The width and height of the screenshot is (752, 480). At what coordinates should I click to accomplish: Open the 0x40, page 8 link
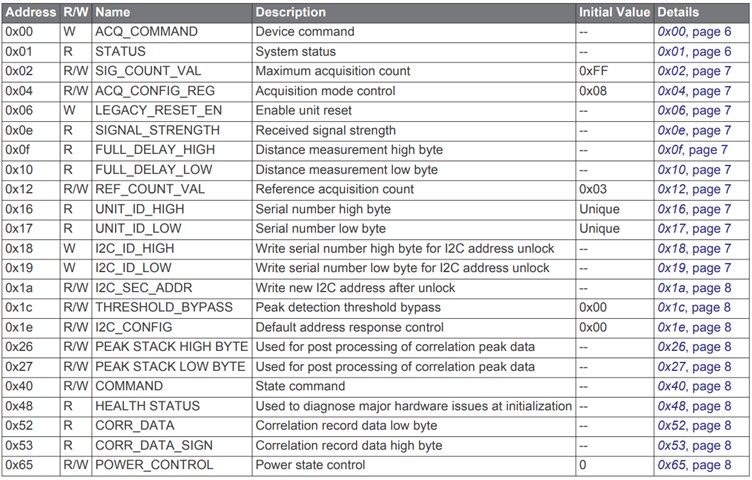pos(694,386)
